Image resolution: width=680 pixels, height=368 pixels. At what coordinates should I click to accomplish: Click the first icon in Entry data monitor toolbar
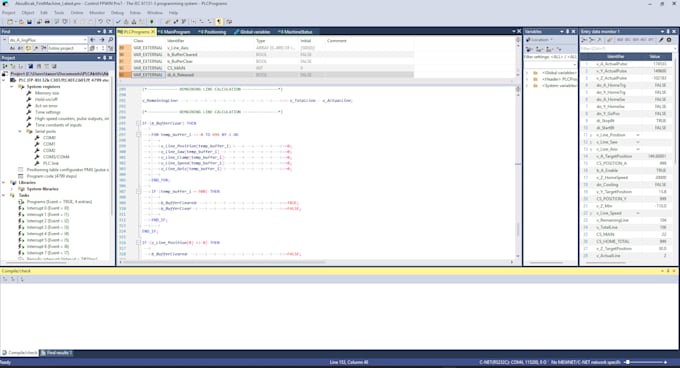(x=585, y=40)
